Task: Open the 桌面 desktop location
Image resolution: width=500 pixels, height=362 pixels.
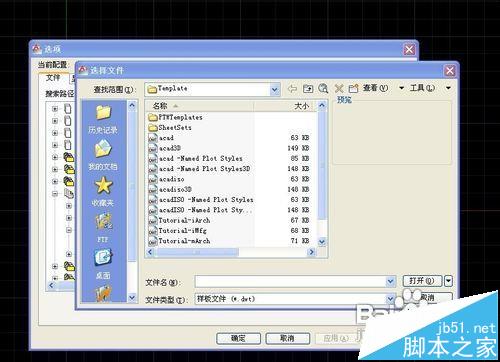Action: (x=103, y=264)
